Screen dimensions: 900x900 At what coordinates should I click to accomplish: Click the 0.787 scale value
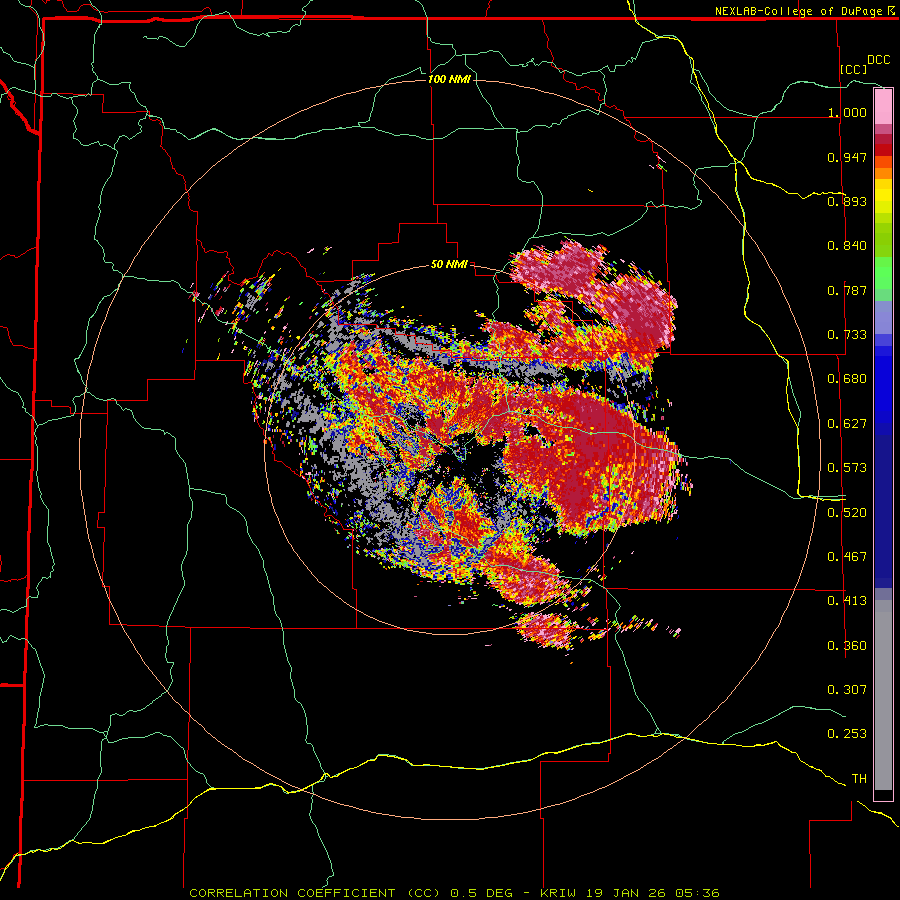[847, 290]
